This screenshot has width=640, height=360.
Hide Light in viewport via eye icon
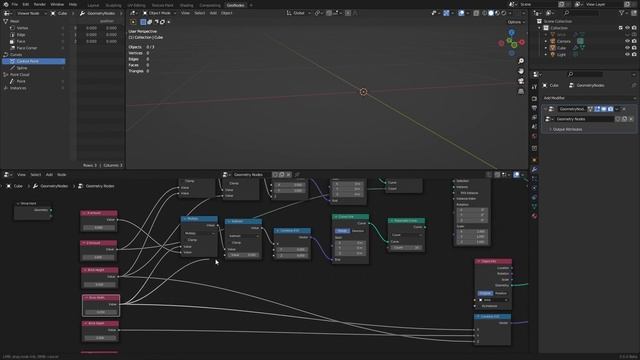(627, 54)
